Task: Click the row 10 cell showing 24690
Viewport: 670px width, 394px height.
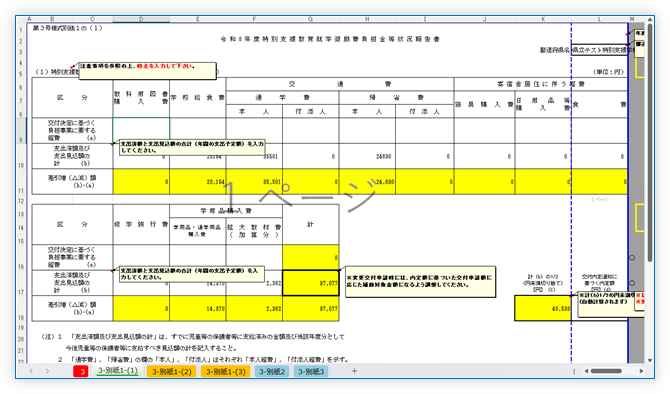Action: point(367,156)
